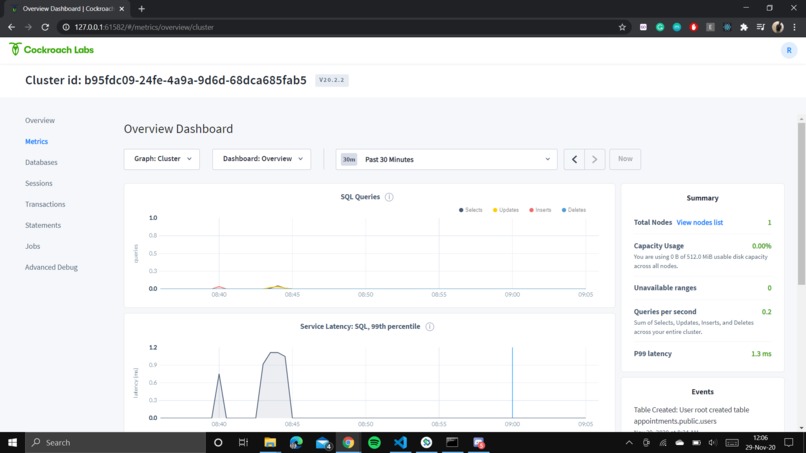This screenshot has width=806, height=453.
Task: Show hidden system tray icons
Action: 629,442
